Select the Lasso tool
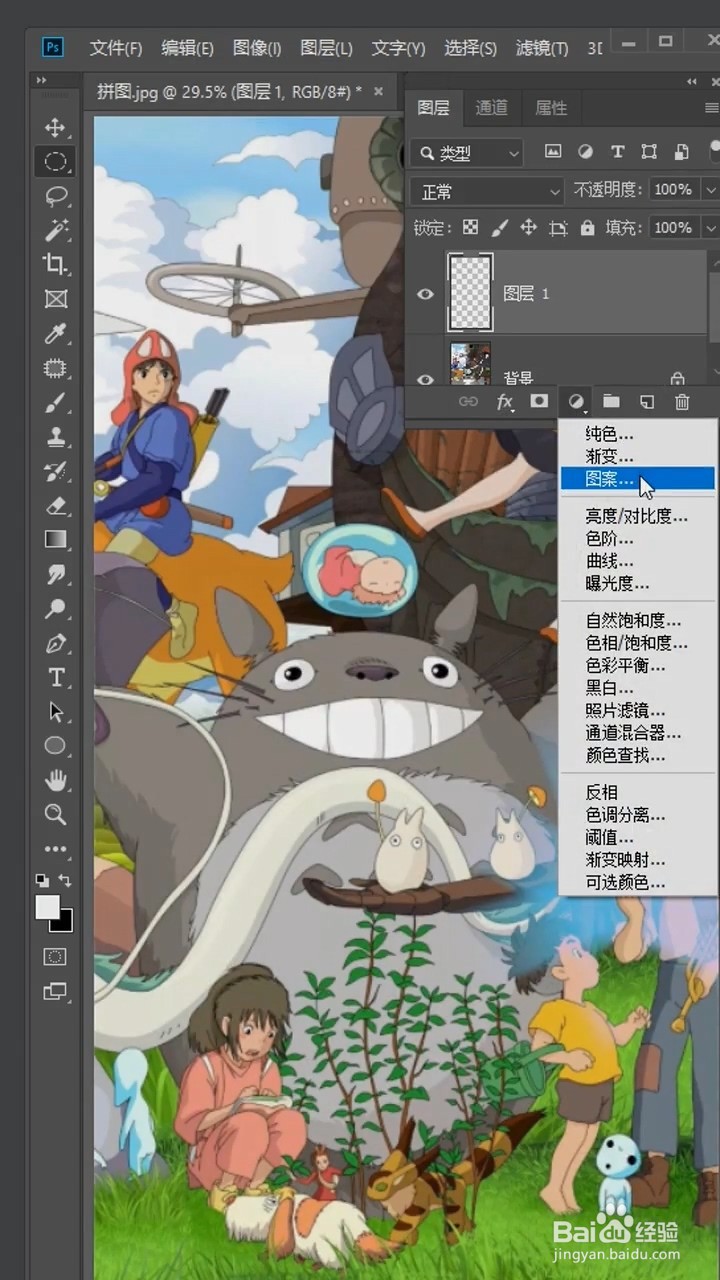720x1280 pixels. tap(55, 196)
